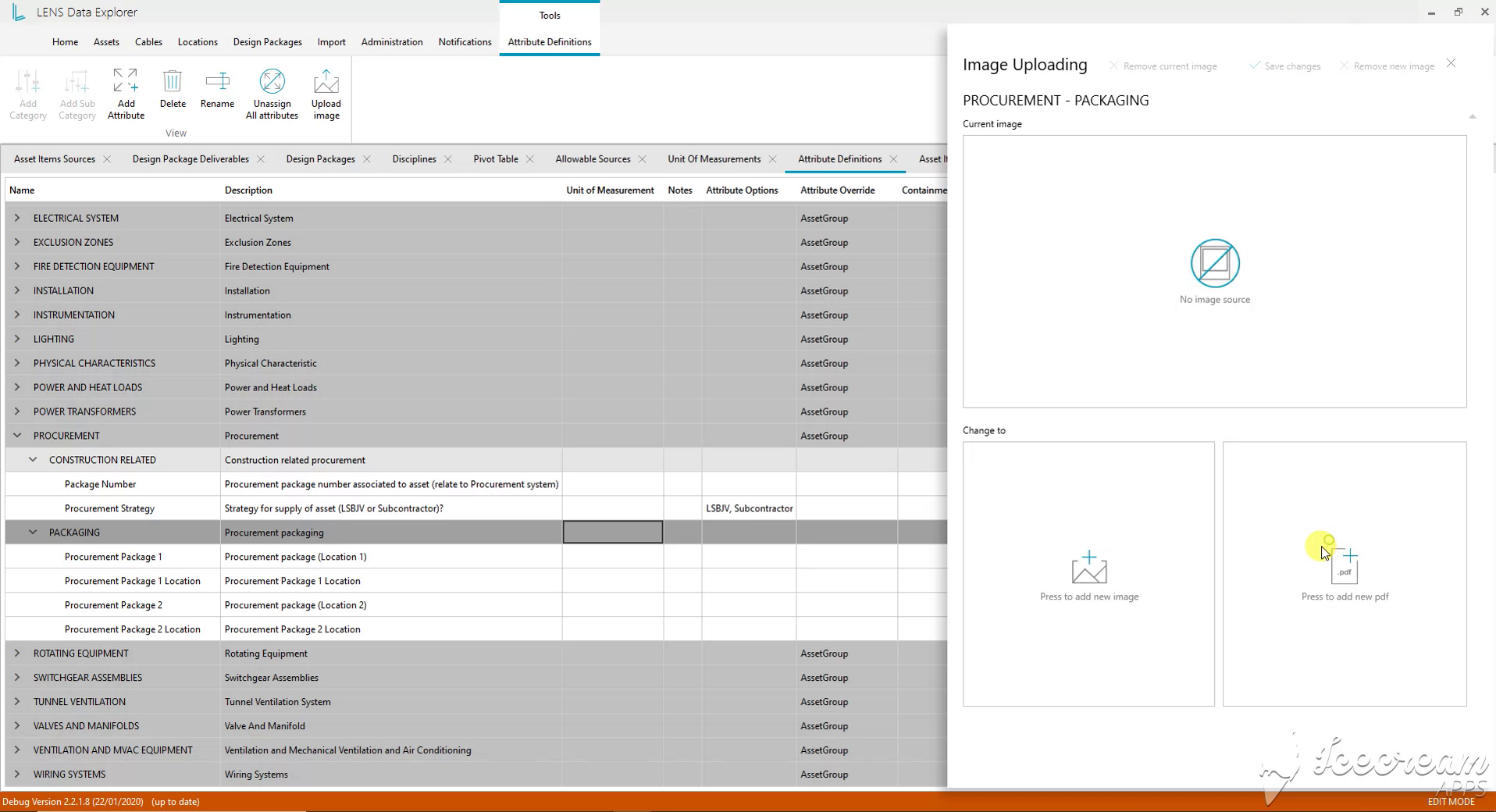
Task: Click EDIT MODE status indicator
Action: (x=1451, y=802)
